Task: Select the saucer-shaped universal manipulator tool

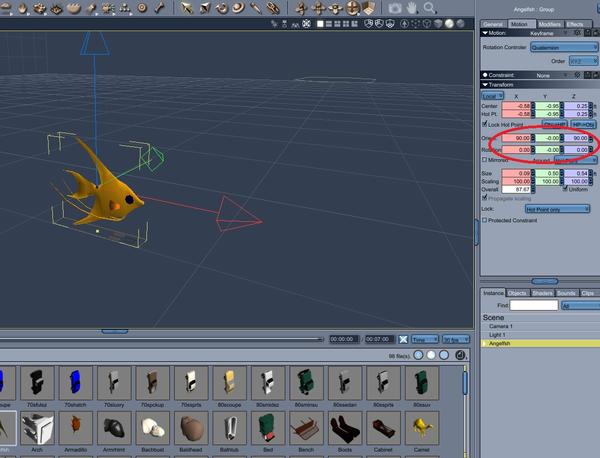Action: (x=238, y=7)
